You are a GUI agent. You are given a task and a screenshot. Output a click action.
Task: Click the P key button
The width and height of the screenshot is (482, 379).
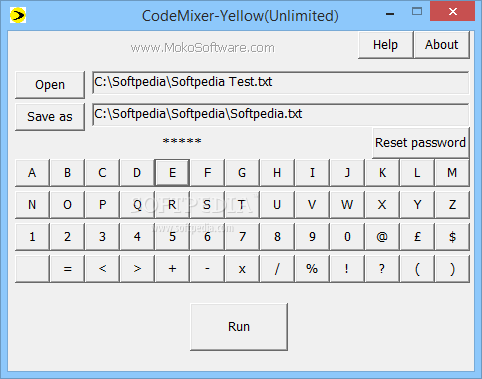tap(102, 205)
